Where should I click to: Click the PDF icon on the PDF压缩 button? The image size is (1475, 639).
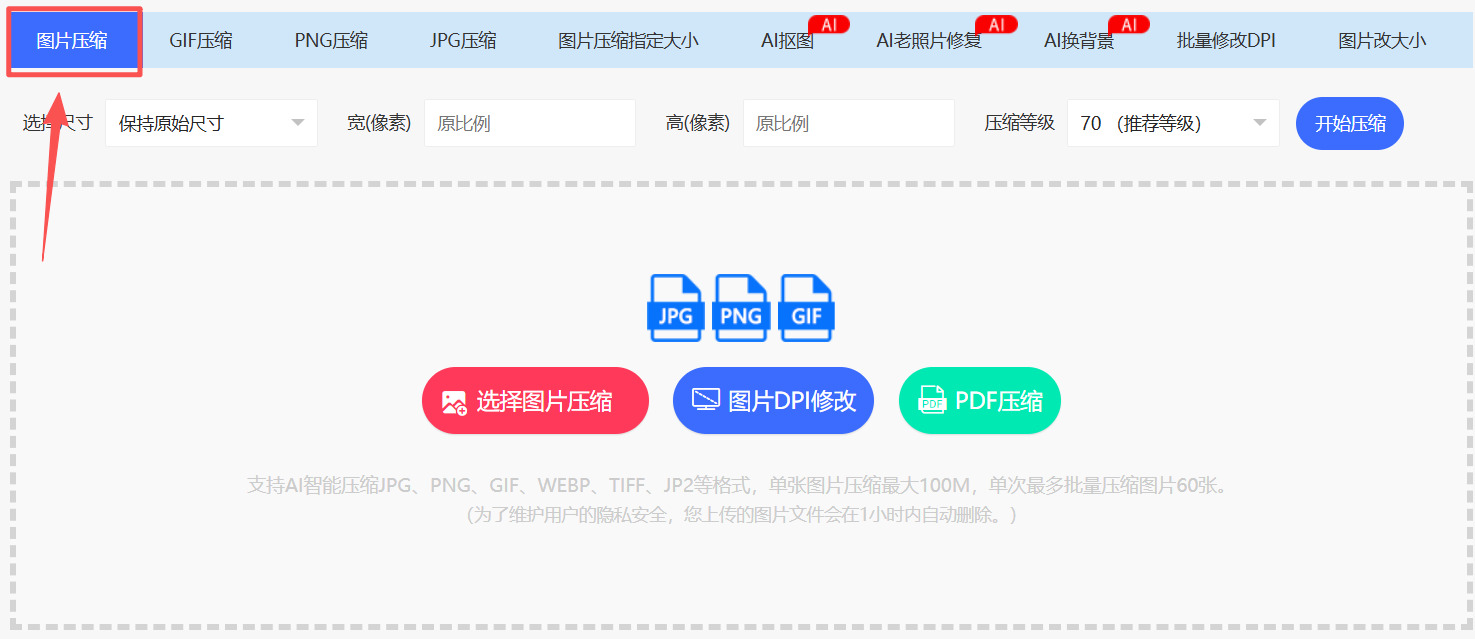tap(930, 399)
